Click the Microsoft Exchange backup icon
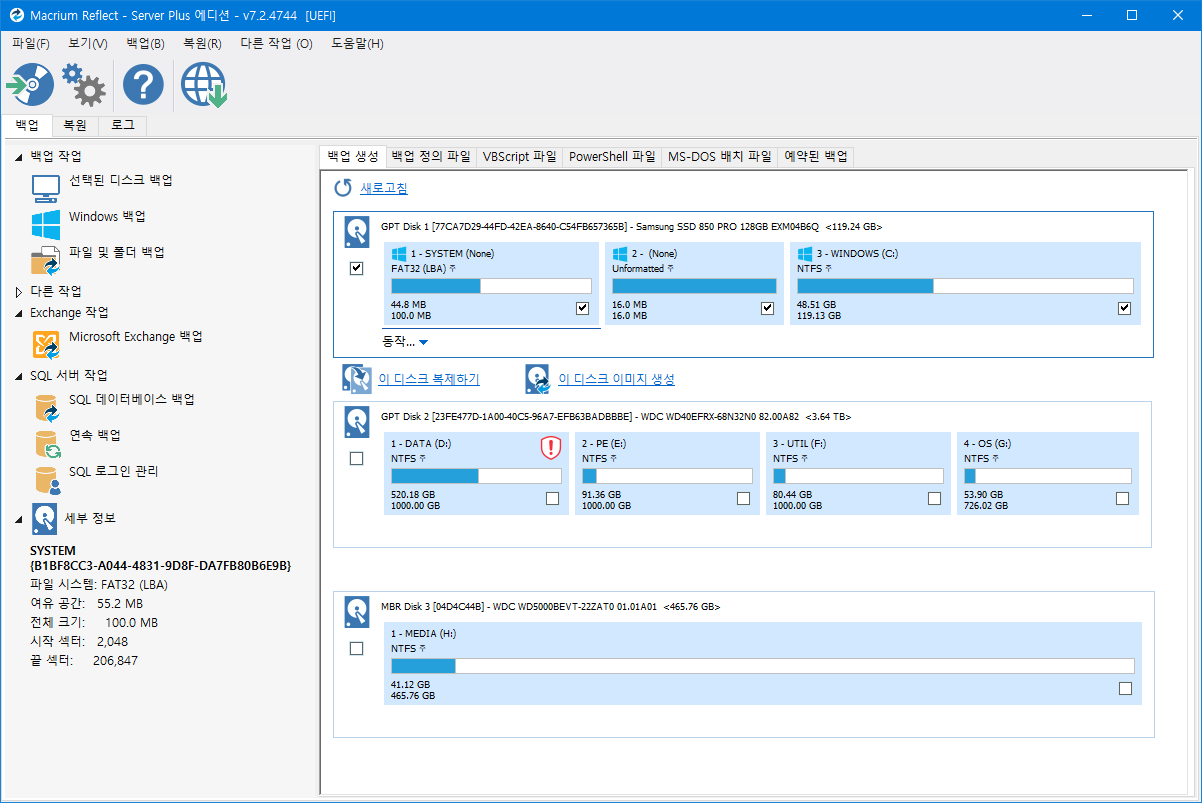Viewport: 1202px width, 803px height. (x=46, y=345)
